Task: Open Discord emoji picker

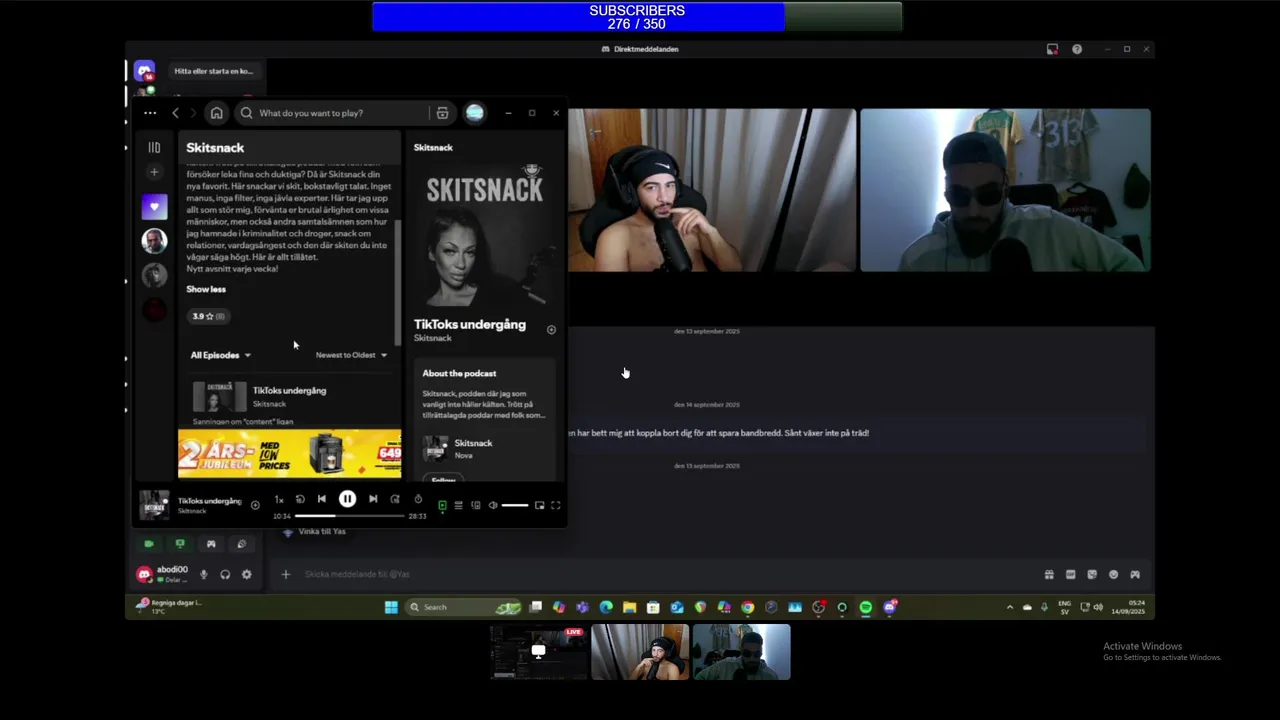Action: pos(1113,574)
